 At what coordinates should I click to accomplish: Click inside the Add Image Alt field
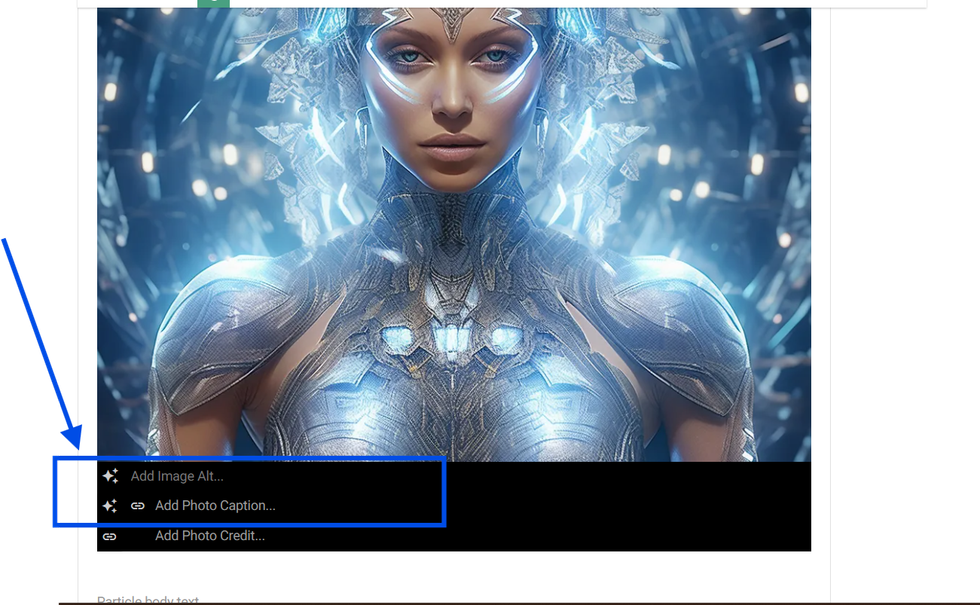(x=178, y=476)
